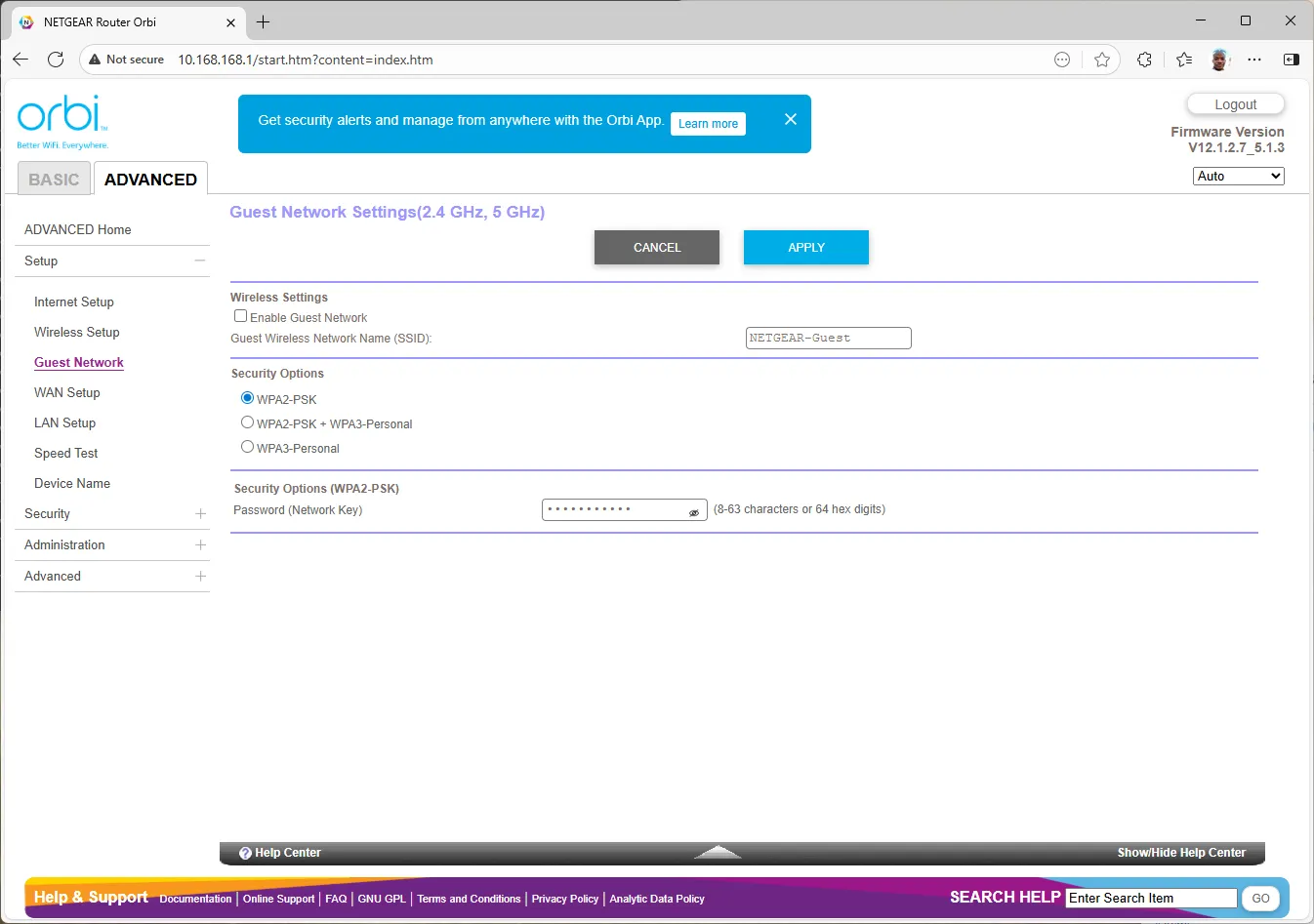This screenshot has width=1314, height=924.
Task: Open the Auto language dropdown
Action: 1238,176
